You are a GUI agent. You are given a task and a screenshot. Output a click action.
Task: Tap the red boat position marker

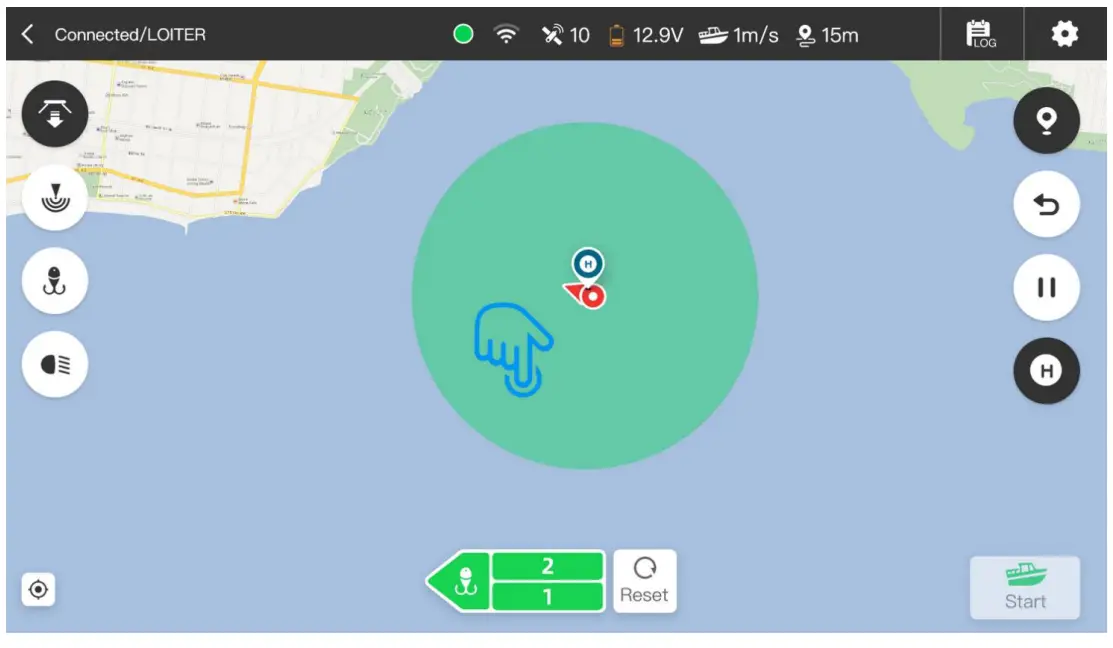tap(586, 295)
